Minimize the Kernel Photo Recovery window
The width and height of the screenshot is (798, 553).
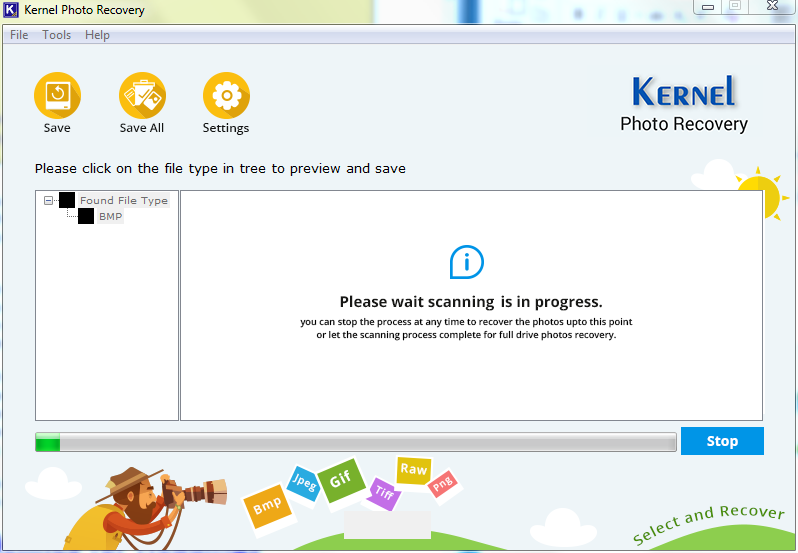708,7
